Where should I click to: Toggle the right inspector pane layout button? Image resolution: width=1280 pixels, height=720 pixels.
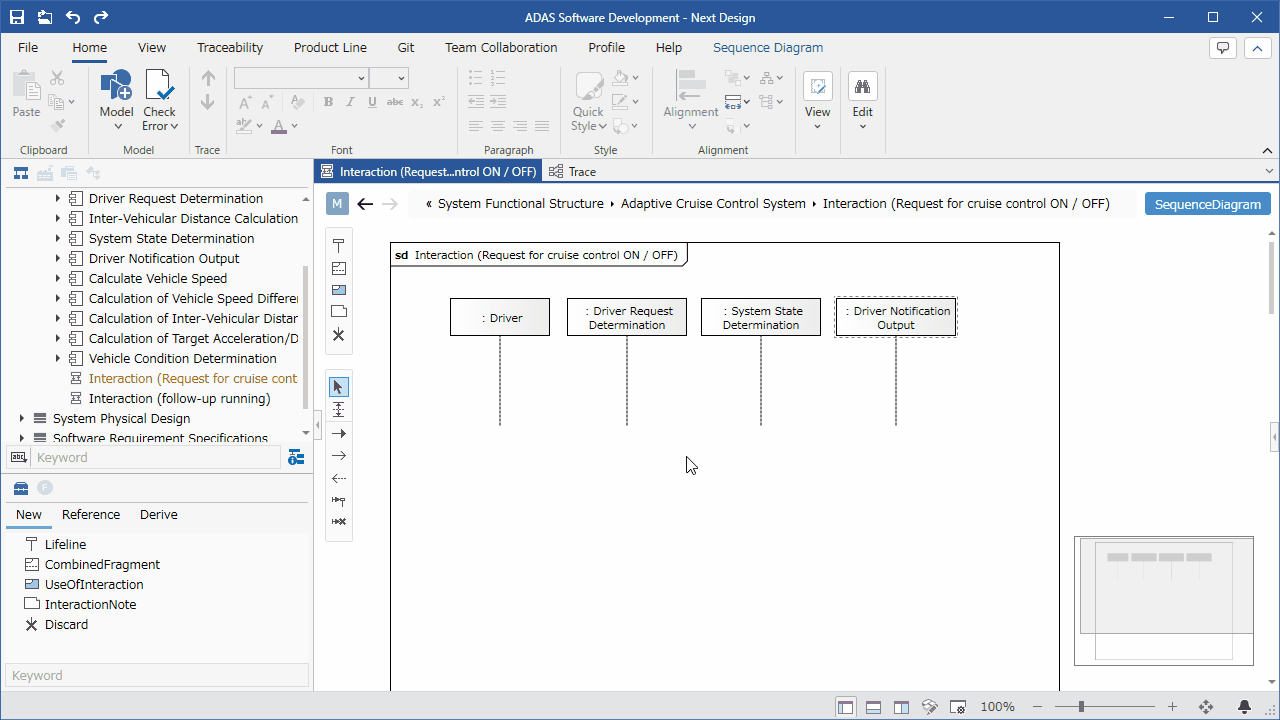(901, 706)
